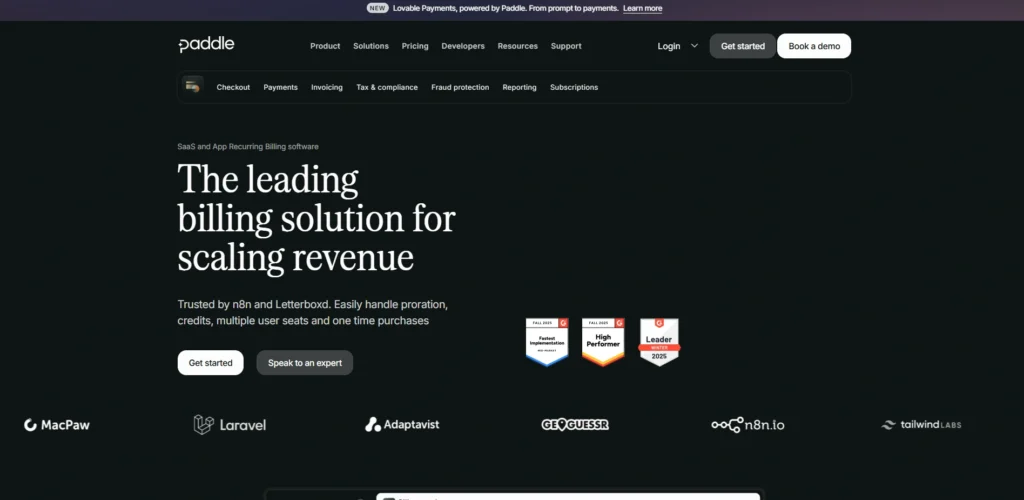Click the Book a demo button

pos(814,46)
